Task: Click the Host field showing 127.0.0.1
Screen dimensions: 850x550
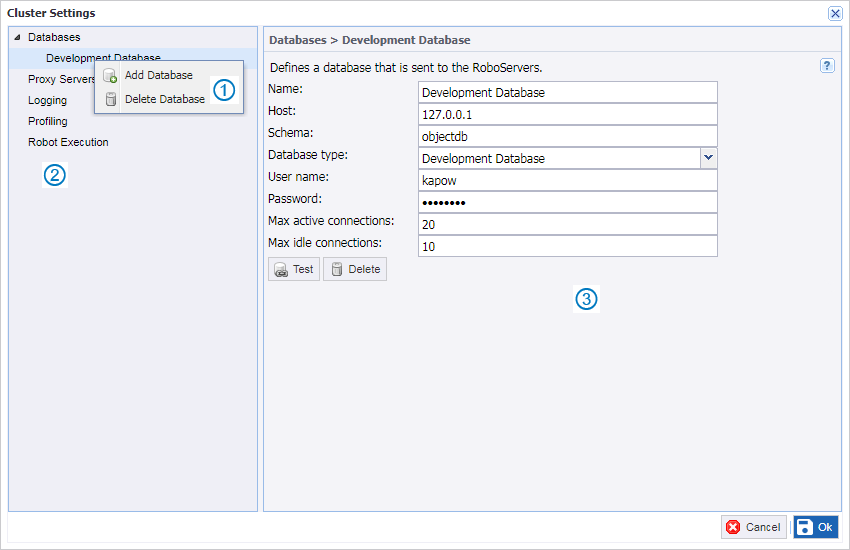Action: click(567, 114)
